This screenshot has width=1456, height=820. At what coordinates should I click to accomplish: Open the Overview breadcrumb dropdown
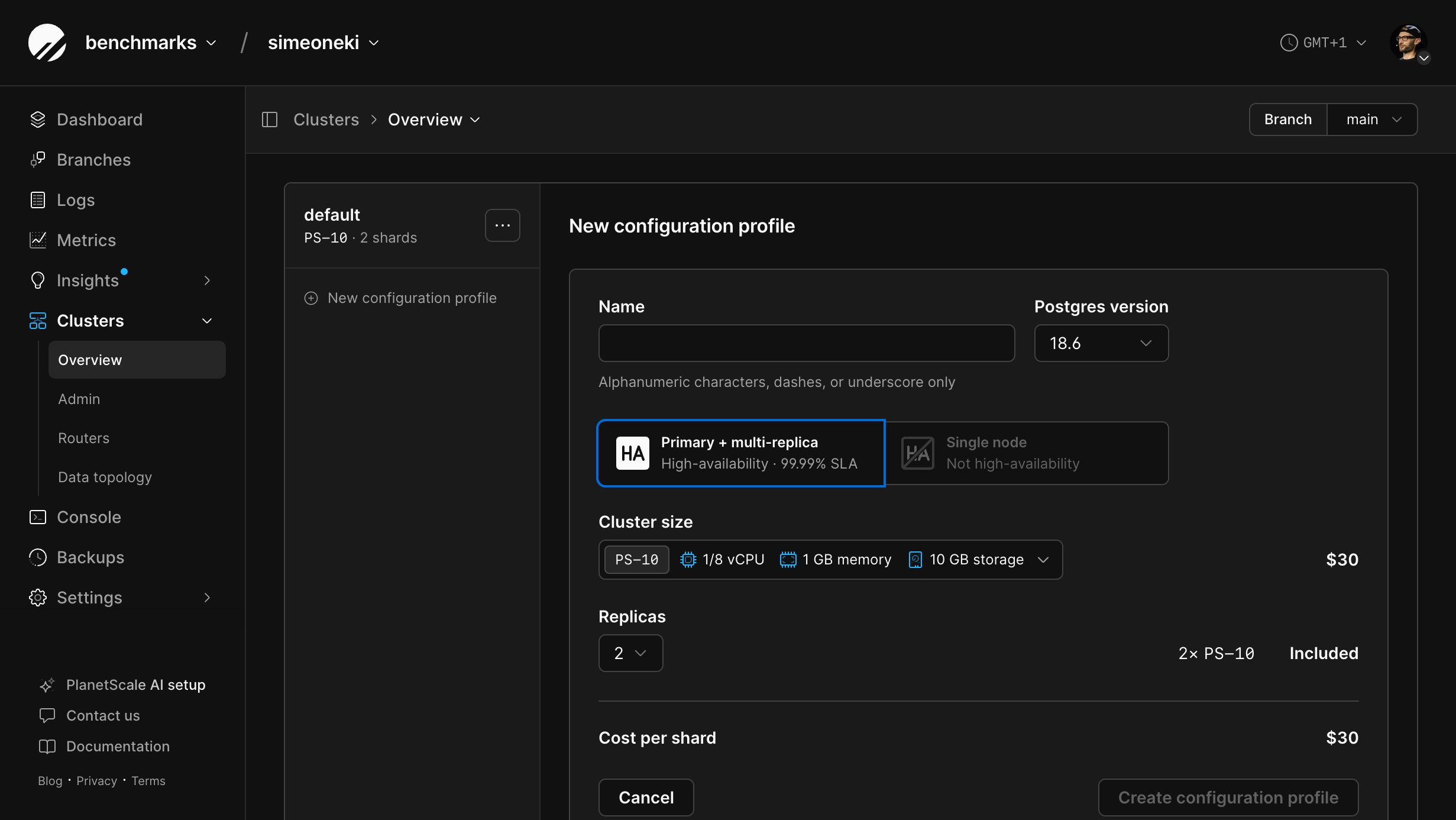(434, 120)
